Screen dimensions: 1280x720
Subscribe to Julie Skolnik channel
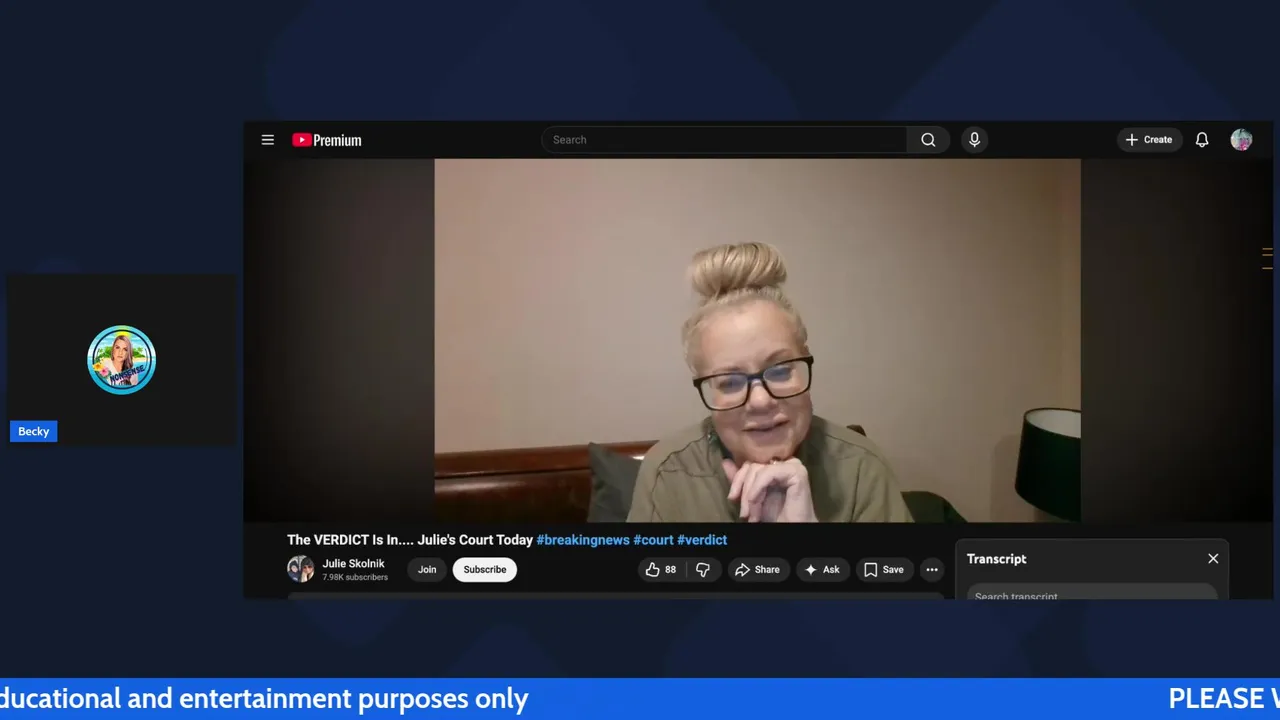coord(485,570)
